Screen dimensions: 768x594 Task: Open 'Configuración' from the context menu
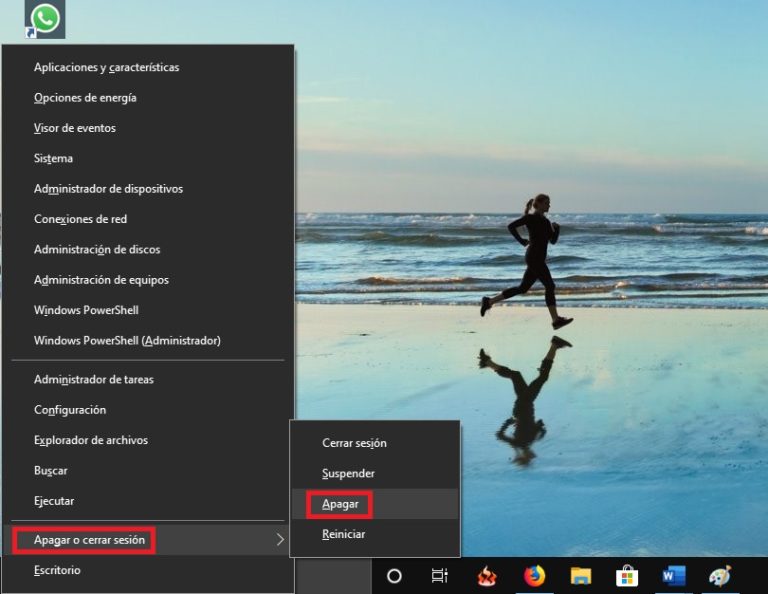click(x=69, y=410)
